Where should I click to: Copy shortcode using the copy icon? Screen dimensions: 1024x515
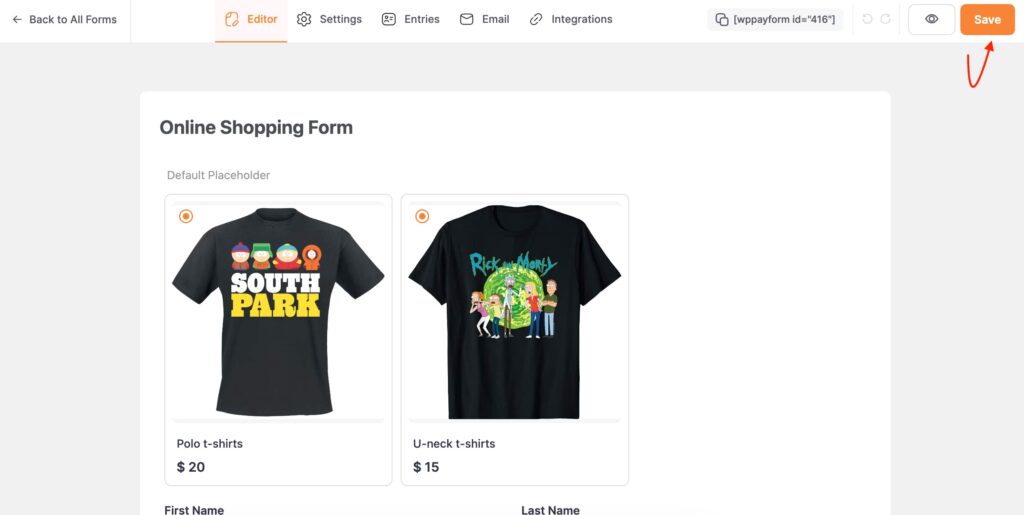click(x=722, y=20)
